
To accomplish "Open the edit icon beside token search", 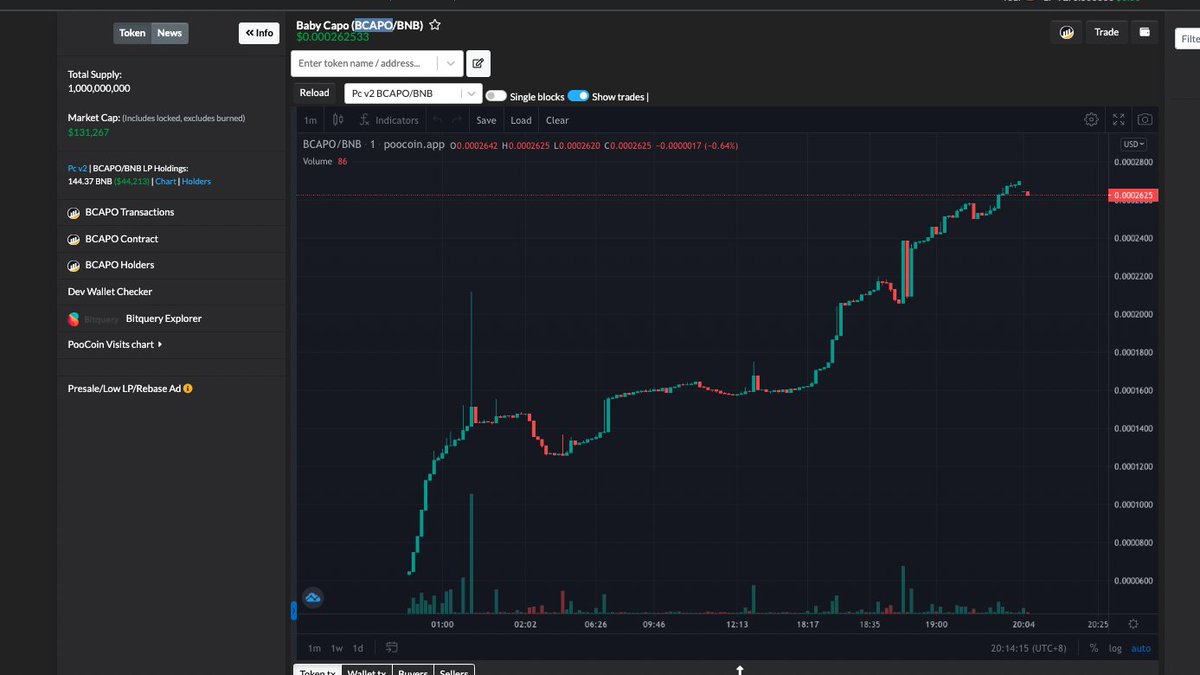I will [478, 63].
